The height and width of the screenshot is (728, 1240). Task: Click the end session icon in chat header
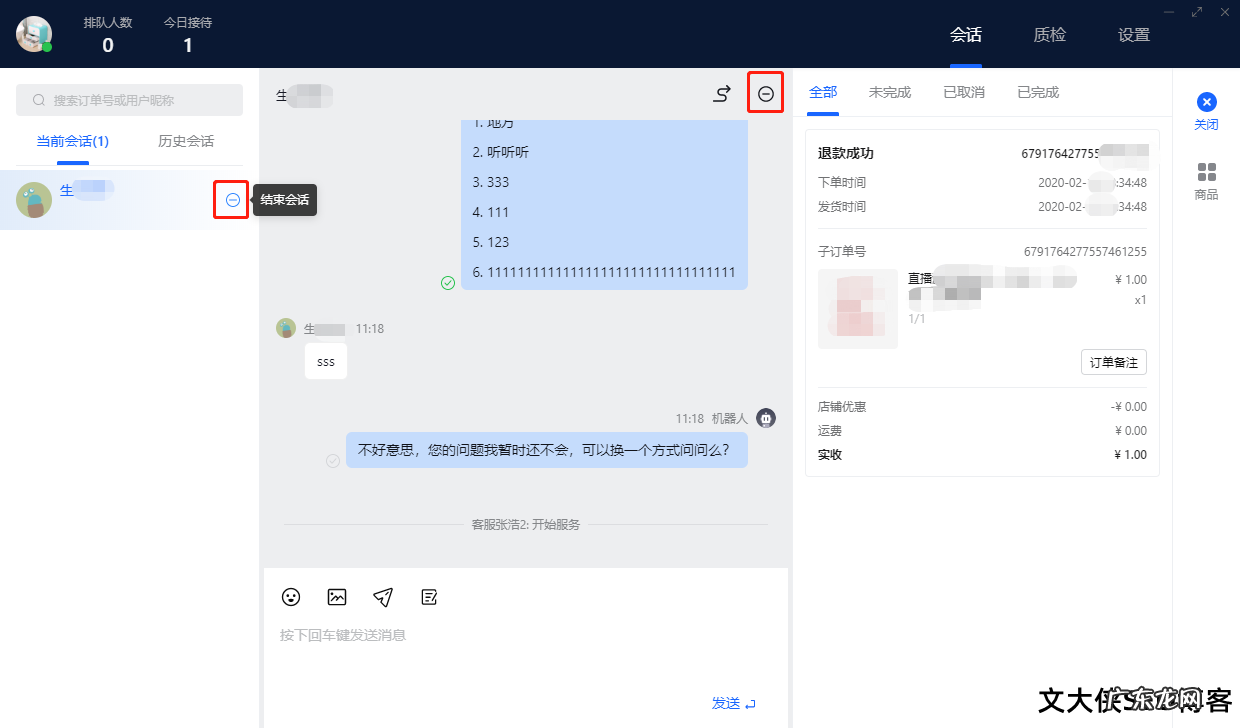click(x=765, y=93)
